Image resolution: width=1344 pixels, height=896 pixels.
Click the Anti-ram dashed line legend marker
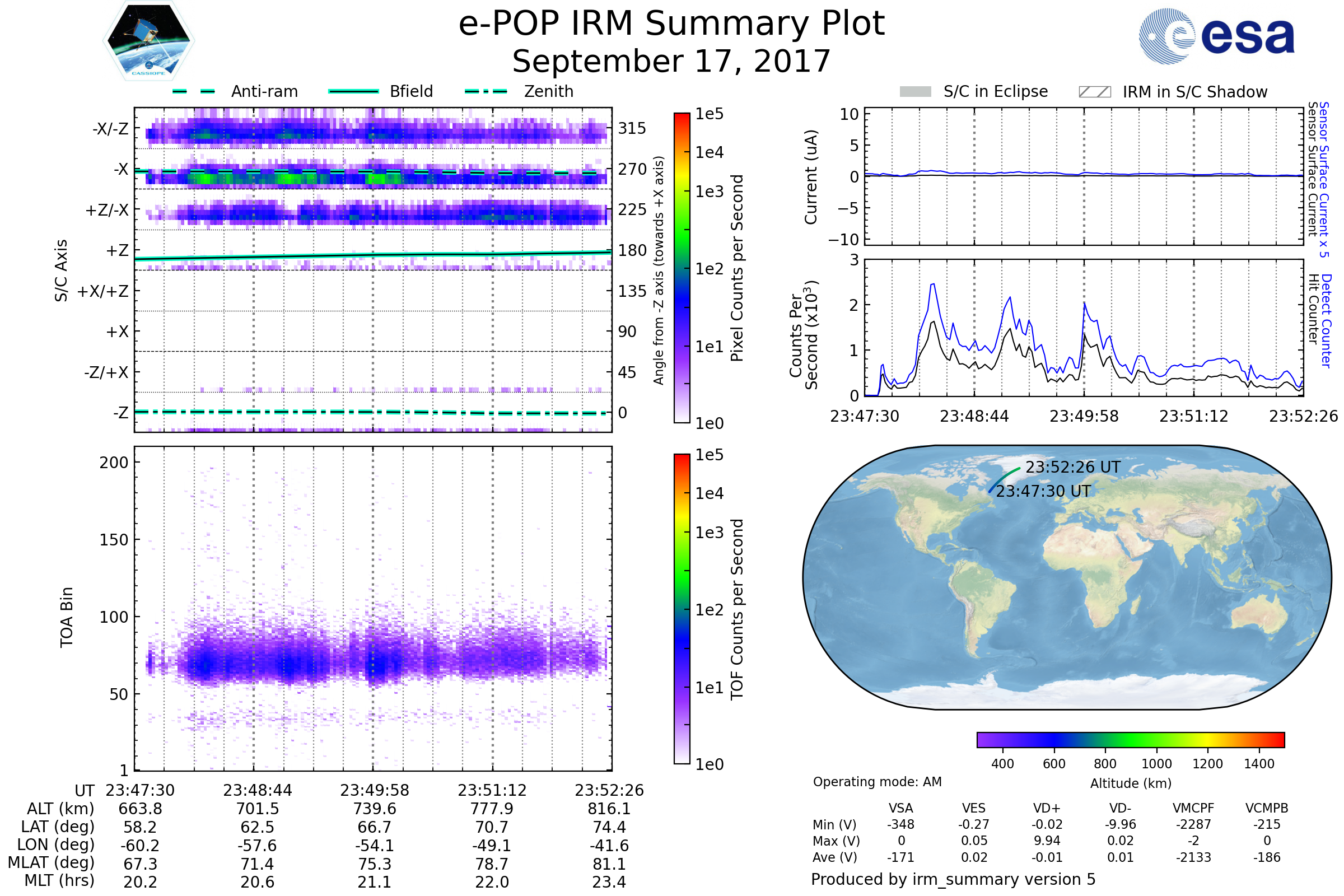(x=194, y=91)
